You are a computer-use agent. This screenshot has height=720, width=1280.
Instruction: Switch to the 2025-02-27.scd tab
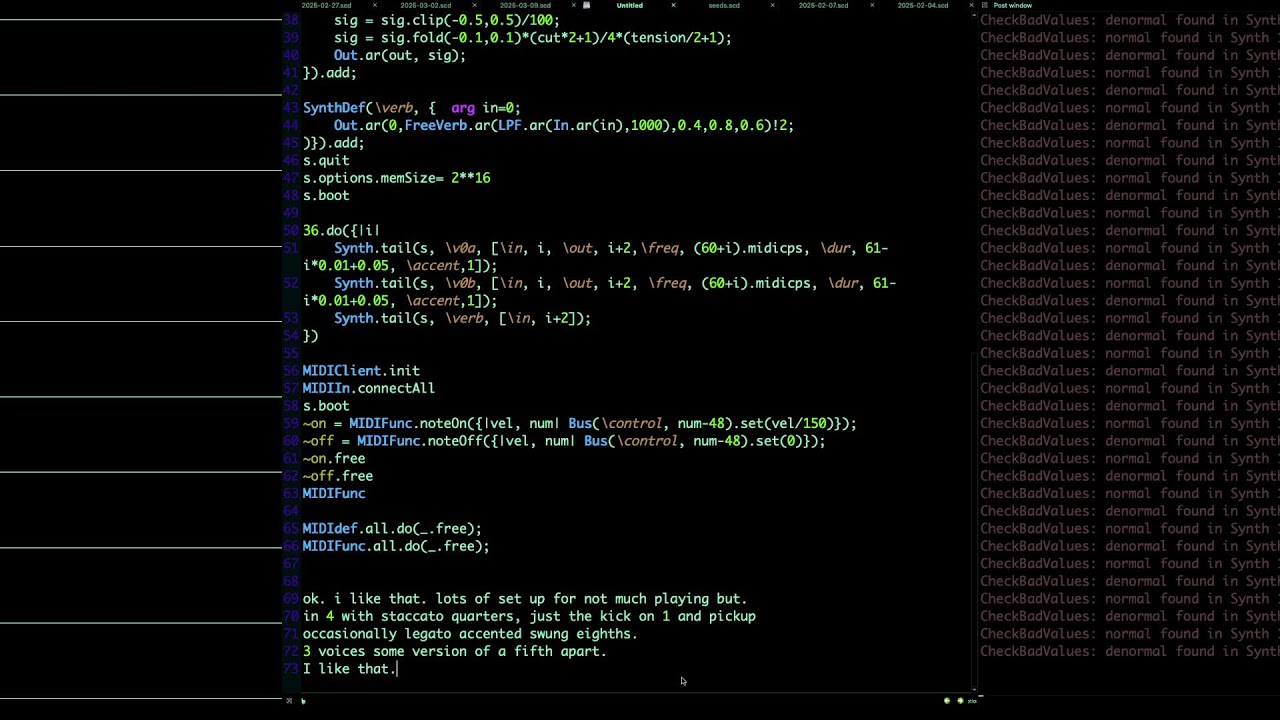coord(326,5)
